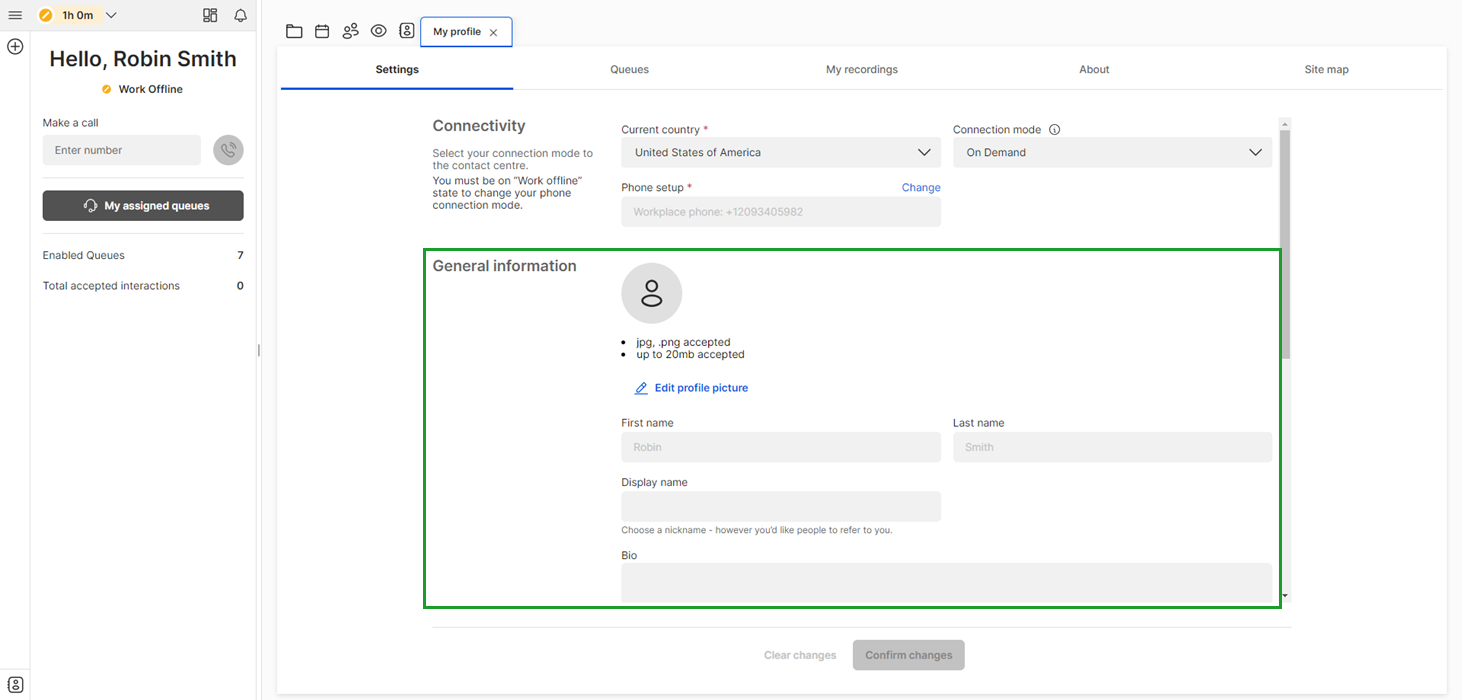Click the Change phone setup link
Image resolution: width=1462 pixels, height=700 pixels.
click(921, 187)
